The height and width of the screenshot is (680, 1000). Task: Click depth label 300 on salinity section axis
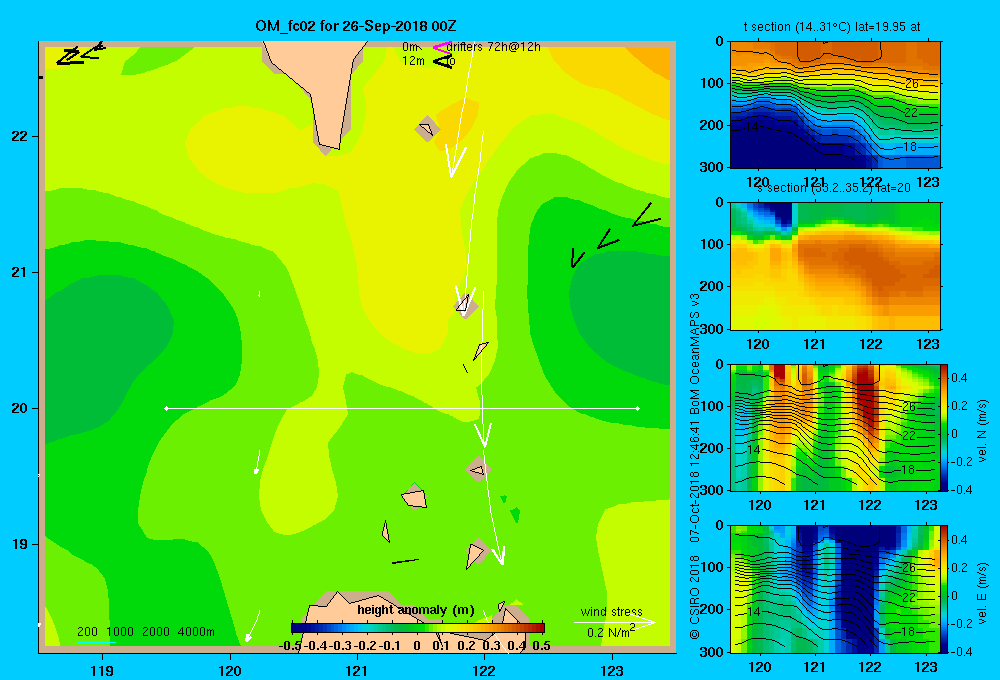(713, 329)
